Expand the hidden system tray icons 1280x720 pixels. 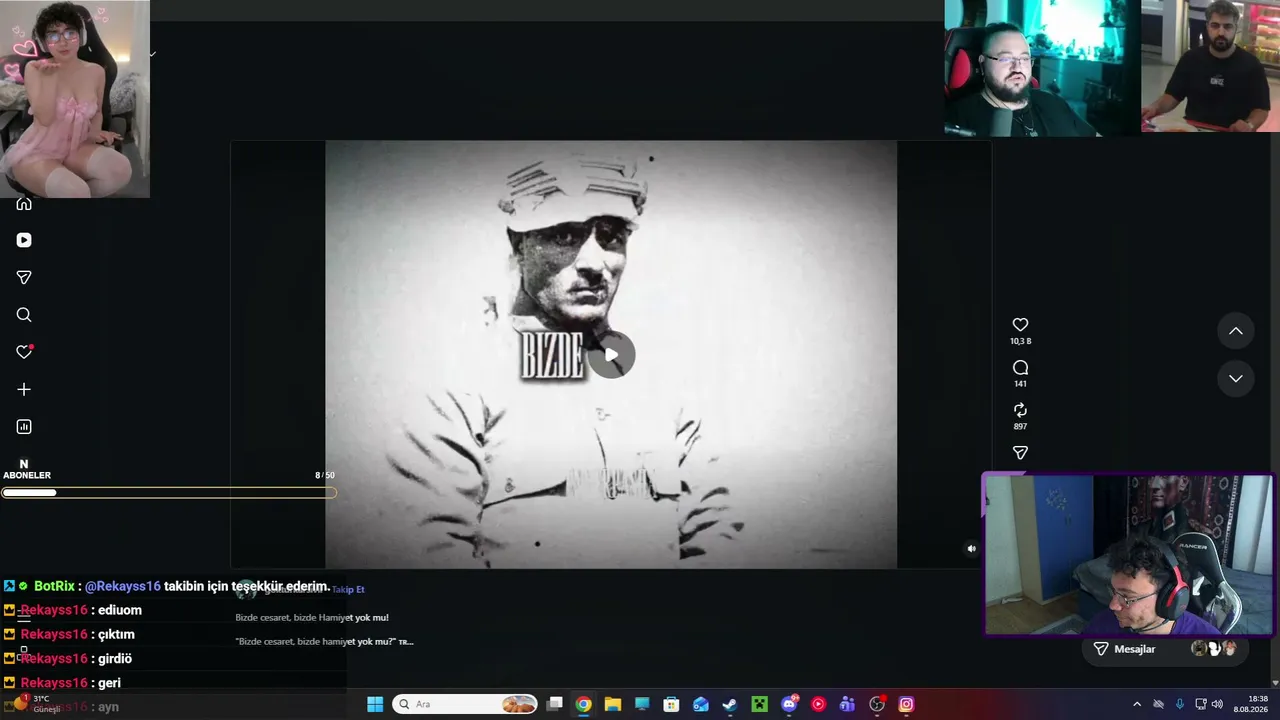(1137, 704)
